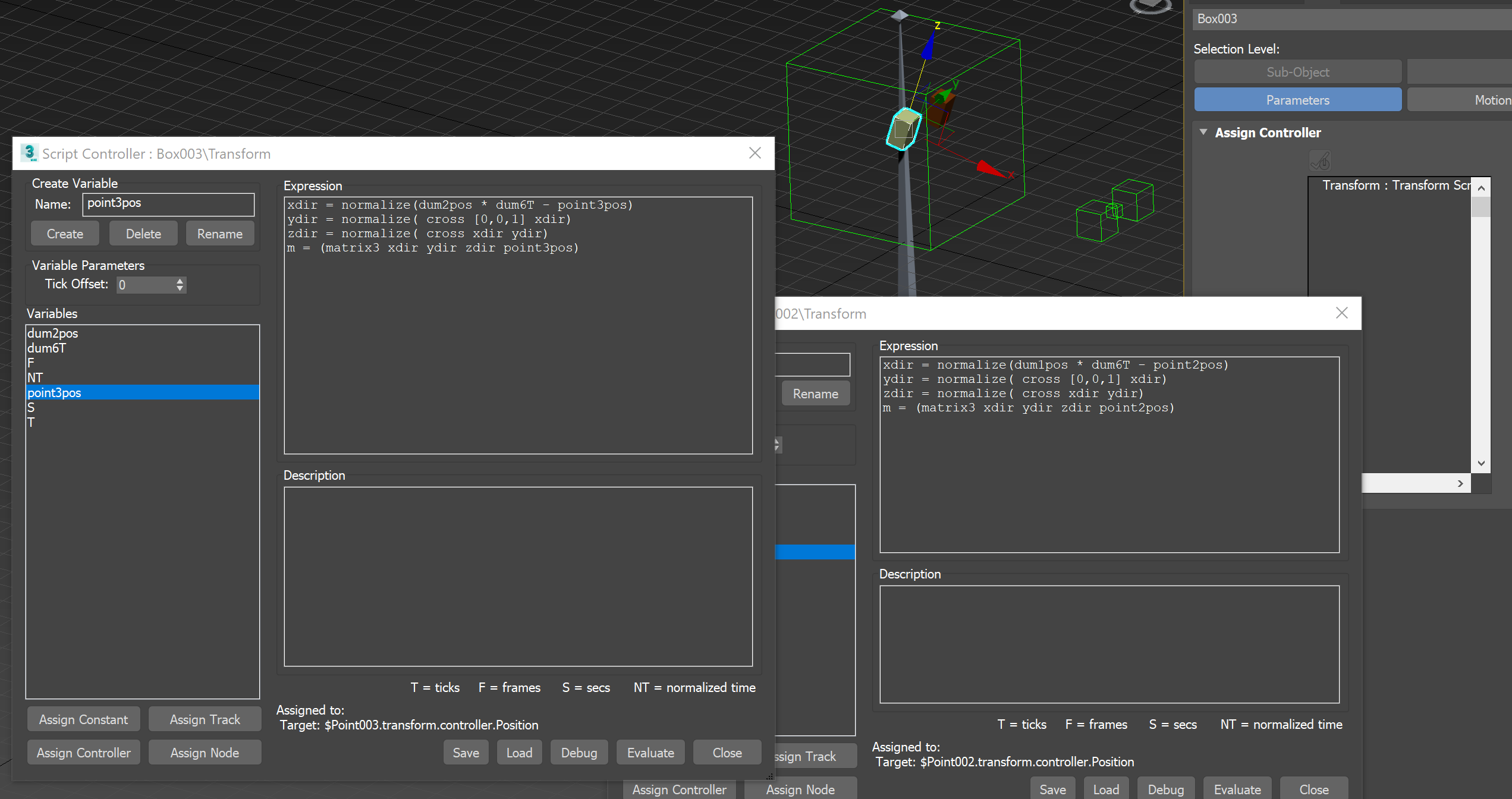Click Assign Node in the Box003 dialog
Image resolution: width=1512 pixels, height=799 pixels.
(205, 752)
